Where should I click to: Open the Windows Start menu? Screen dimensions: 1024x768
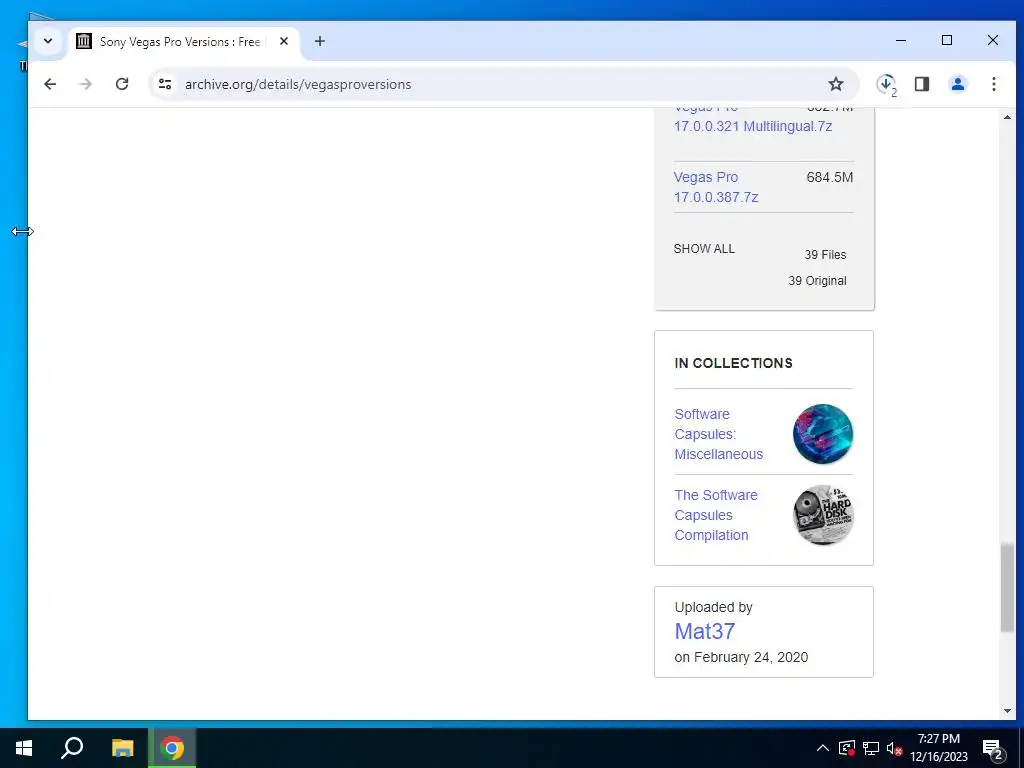(24, 748)
